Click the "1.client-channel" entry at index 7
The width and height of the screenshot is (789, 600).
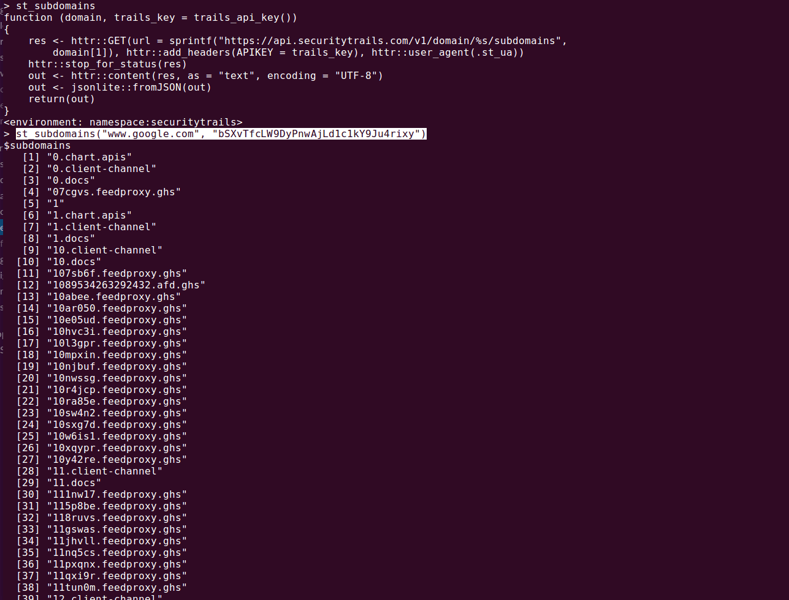102,227
